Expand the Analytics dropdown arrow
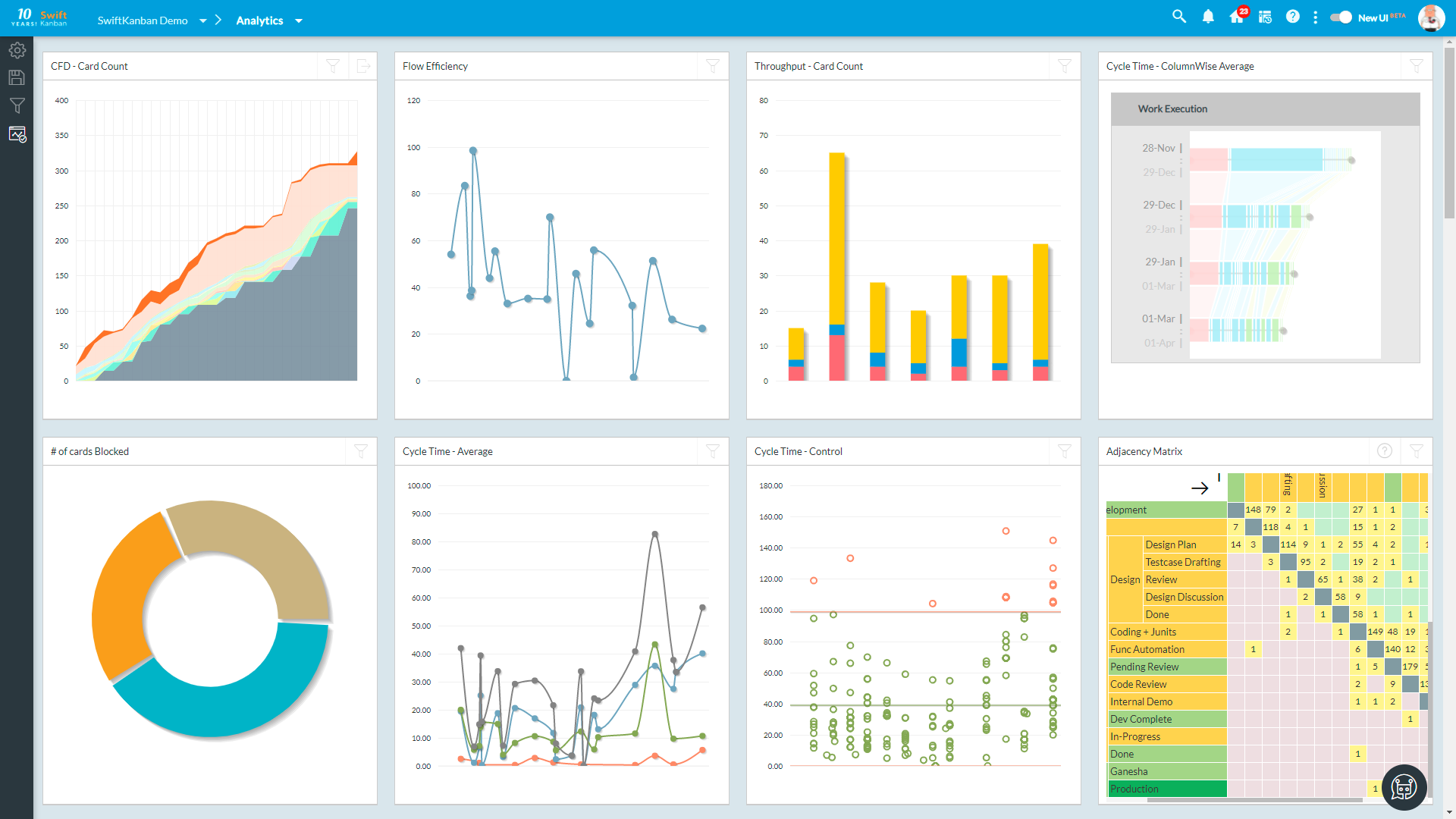1456x819 pixels. (x=299, y=20)
